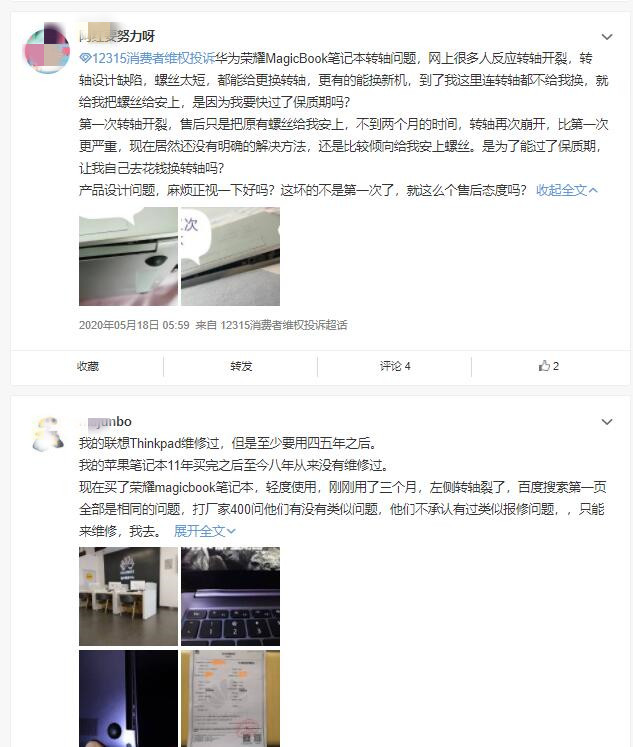
Task: Click the 12315消费者维权投诉 super topic diamond icon
Action: pyautogui.click(x=85, y=58)
